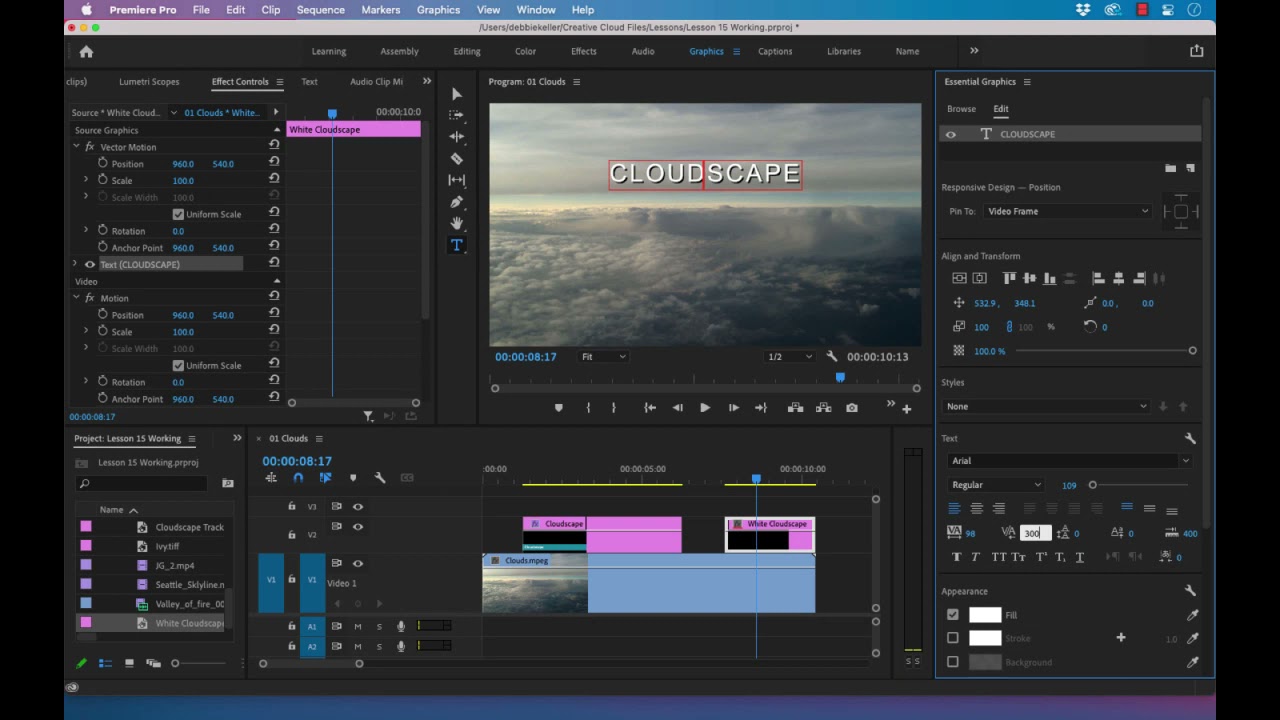
Task: Switch to the Color workspace
Action: (525, 51)
